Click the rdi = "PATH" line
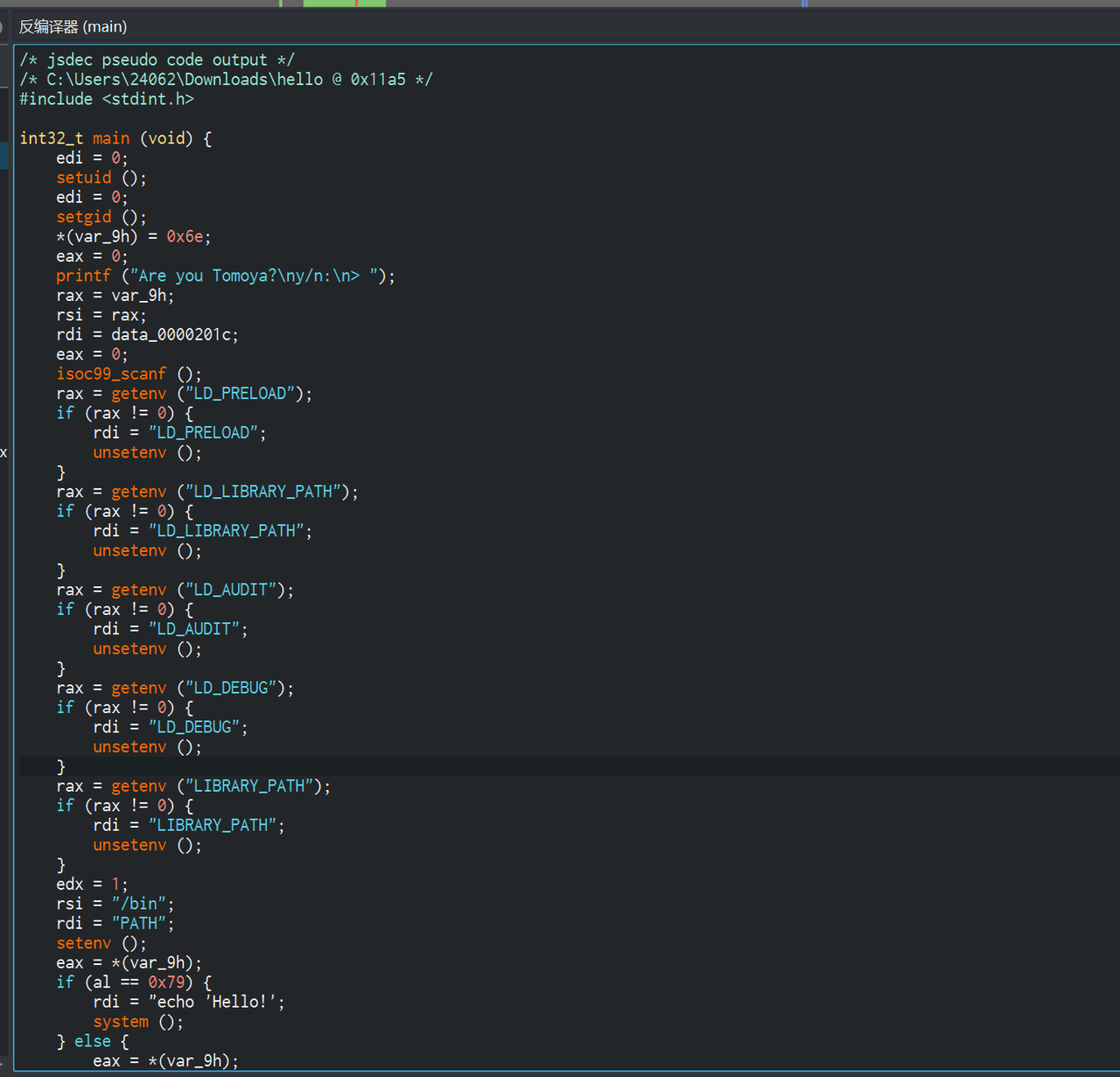 [115, 923]
